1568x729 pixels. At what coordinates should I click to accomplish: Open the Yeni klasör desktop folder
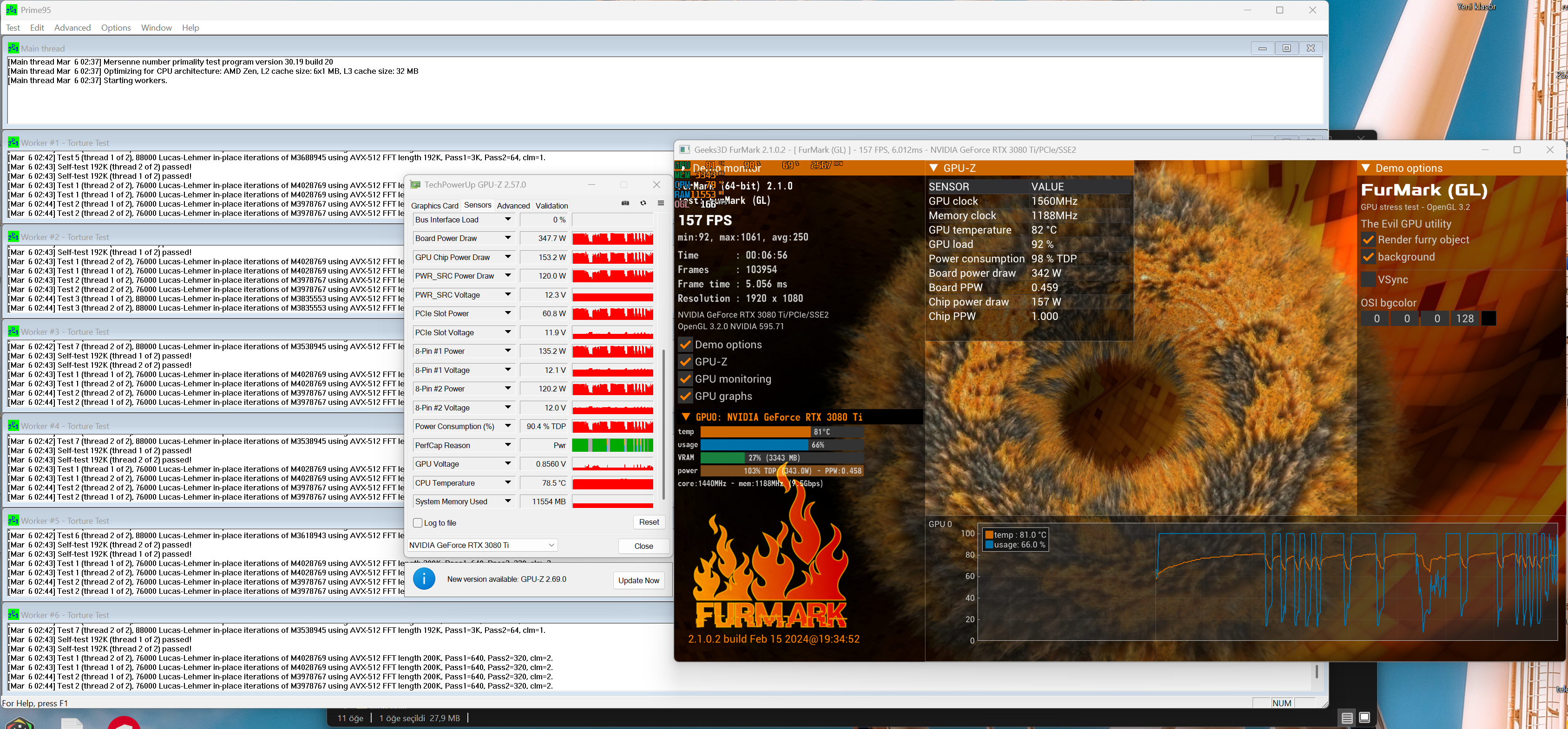tap(1476, 7)
